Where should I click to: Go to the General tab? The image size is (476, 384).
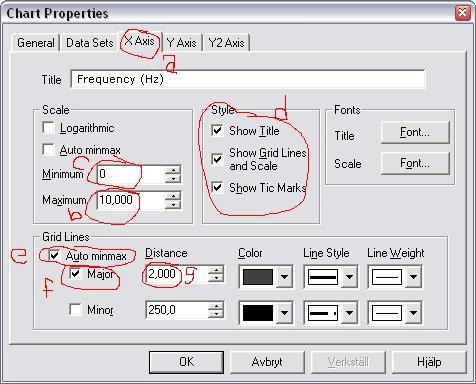click(36, 43)
